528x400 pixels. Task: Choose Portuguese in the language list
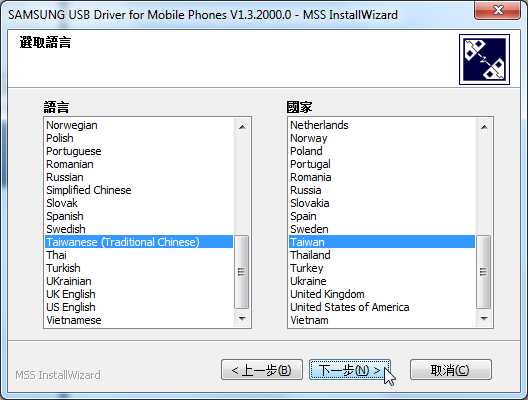click(139, 151)
